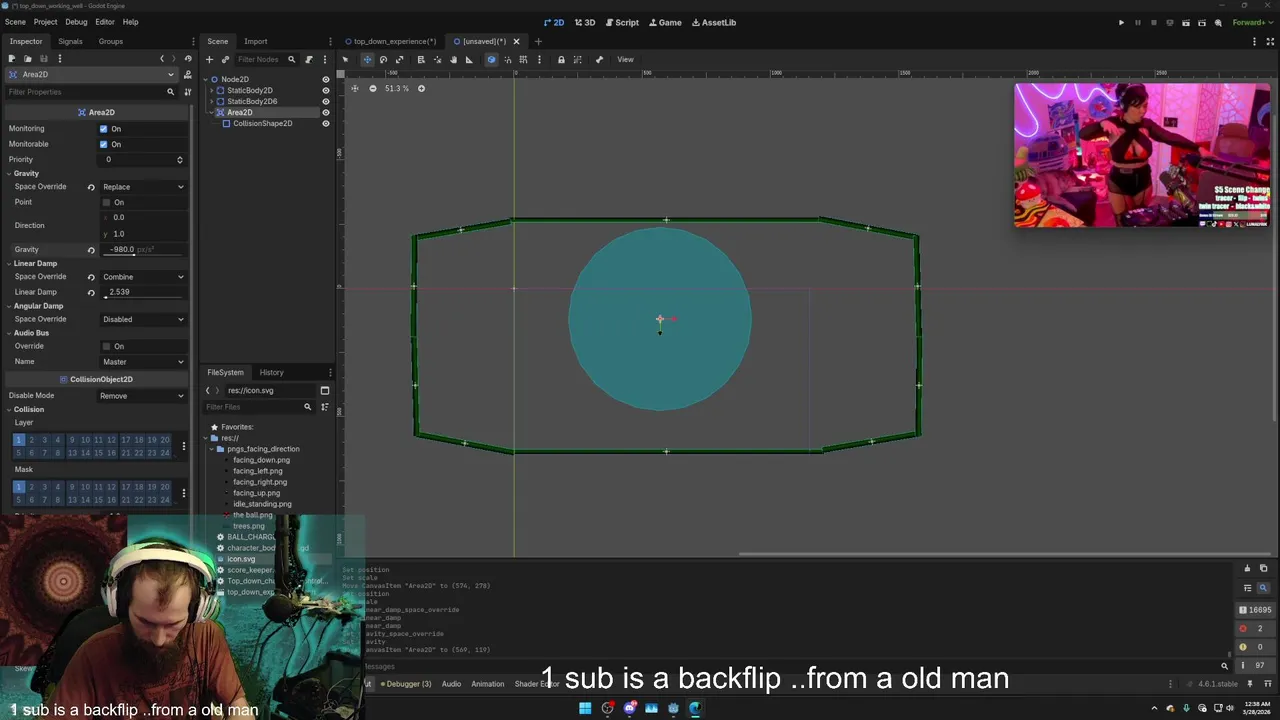The width and height of the screenshot is (1280, 720).
Task: Open the Debugger (3) bottom panel
Action: click(406, 684)
